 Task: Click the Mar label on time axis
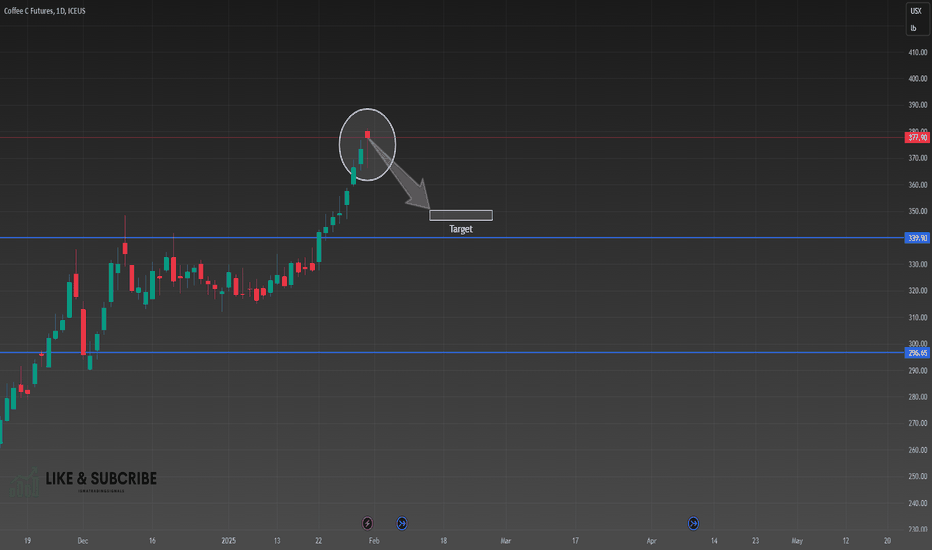tap(506, 540)
